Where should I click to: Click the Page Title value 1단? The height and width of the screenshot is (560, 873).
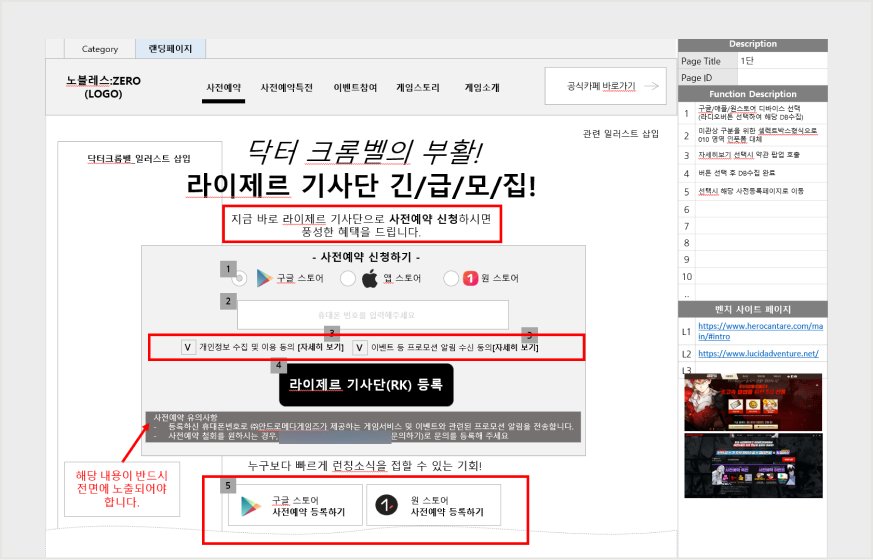pos(747,61)
